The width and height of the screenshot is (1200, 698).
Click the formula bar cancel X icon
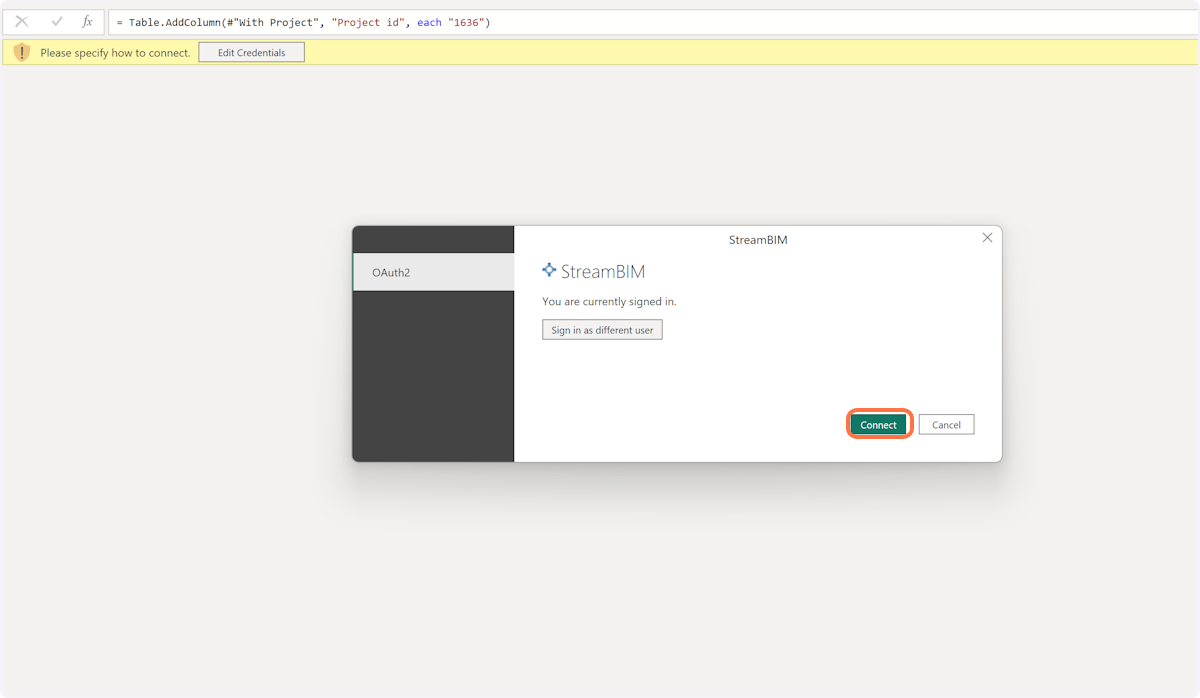tap(22, 21)
